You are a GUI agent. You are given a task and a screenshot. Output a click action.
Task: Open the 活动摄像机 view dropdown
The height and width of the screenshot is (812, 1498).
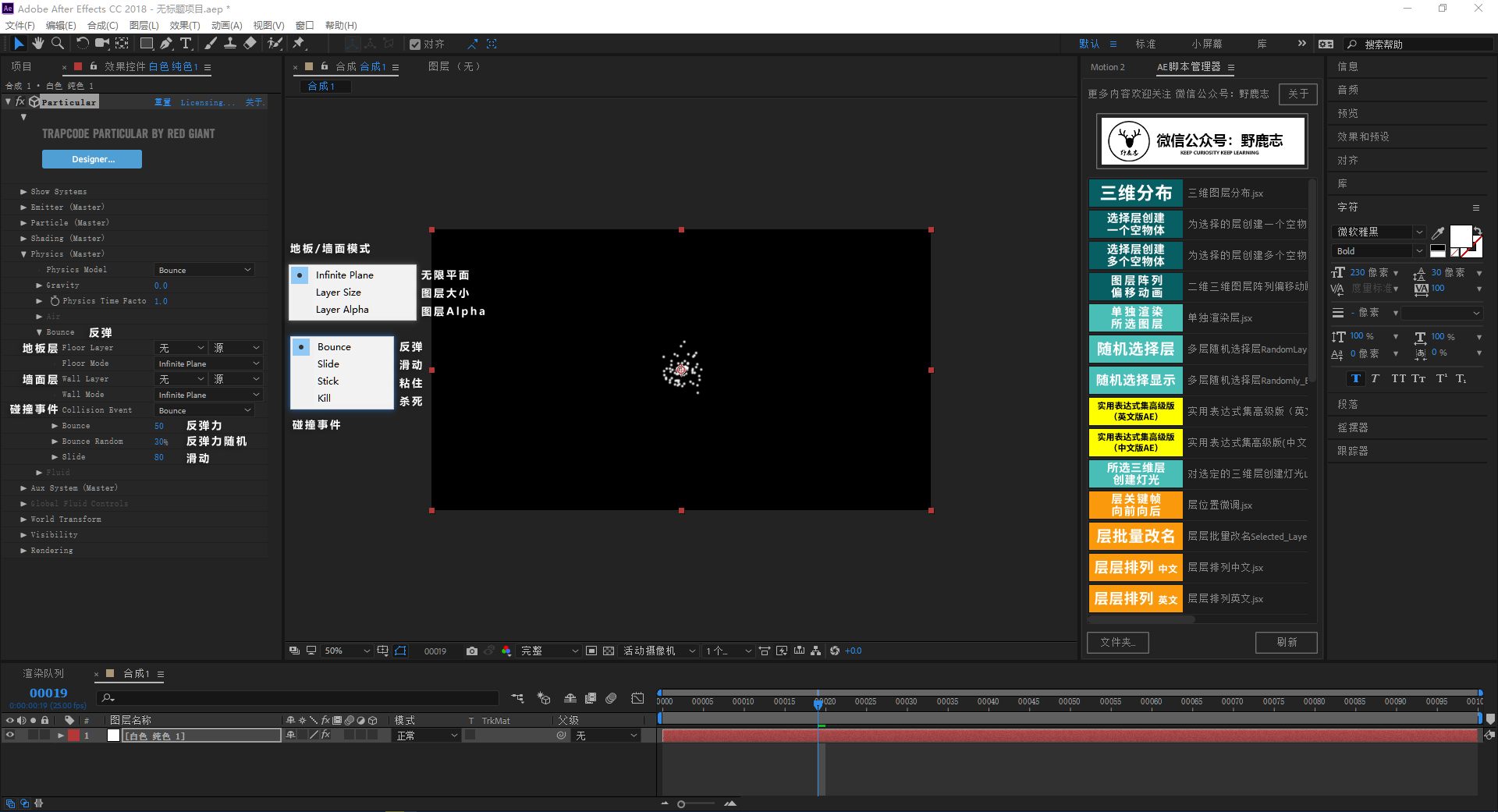pos(658,651)
